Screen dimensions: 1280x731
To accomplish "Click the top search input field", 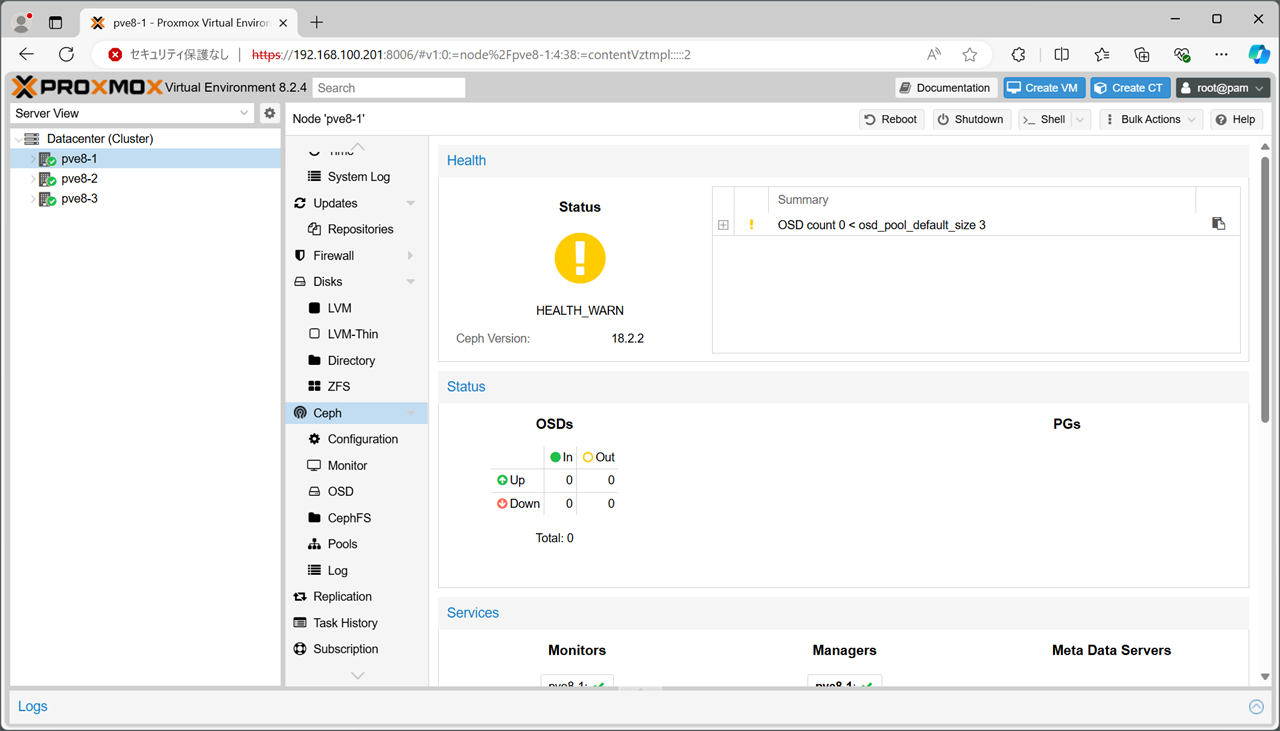I will click(x=389, y=88).
